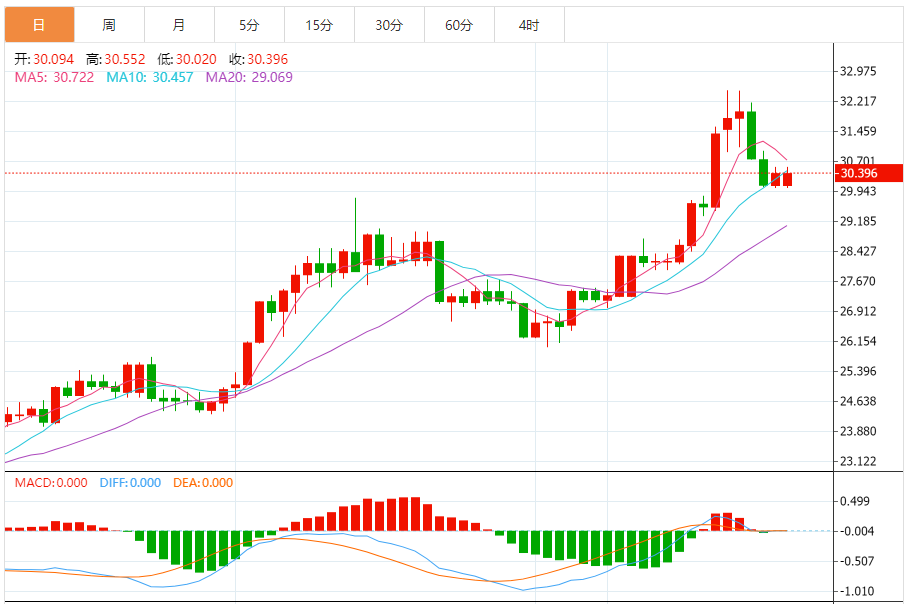Select the 日 daily chart tab

(x=39, y=25)
